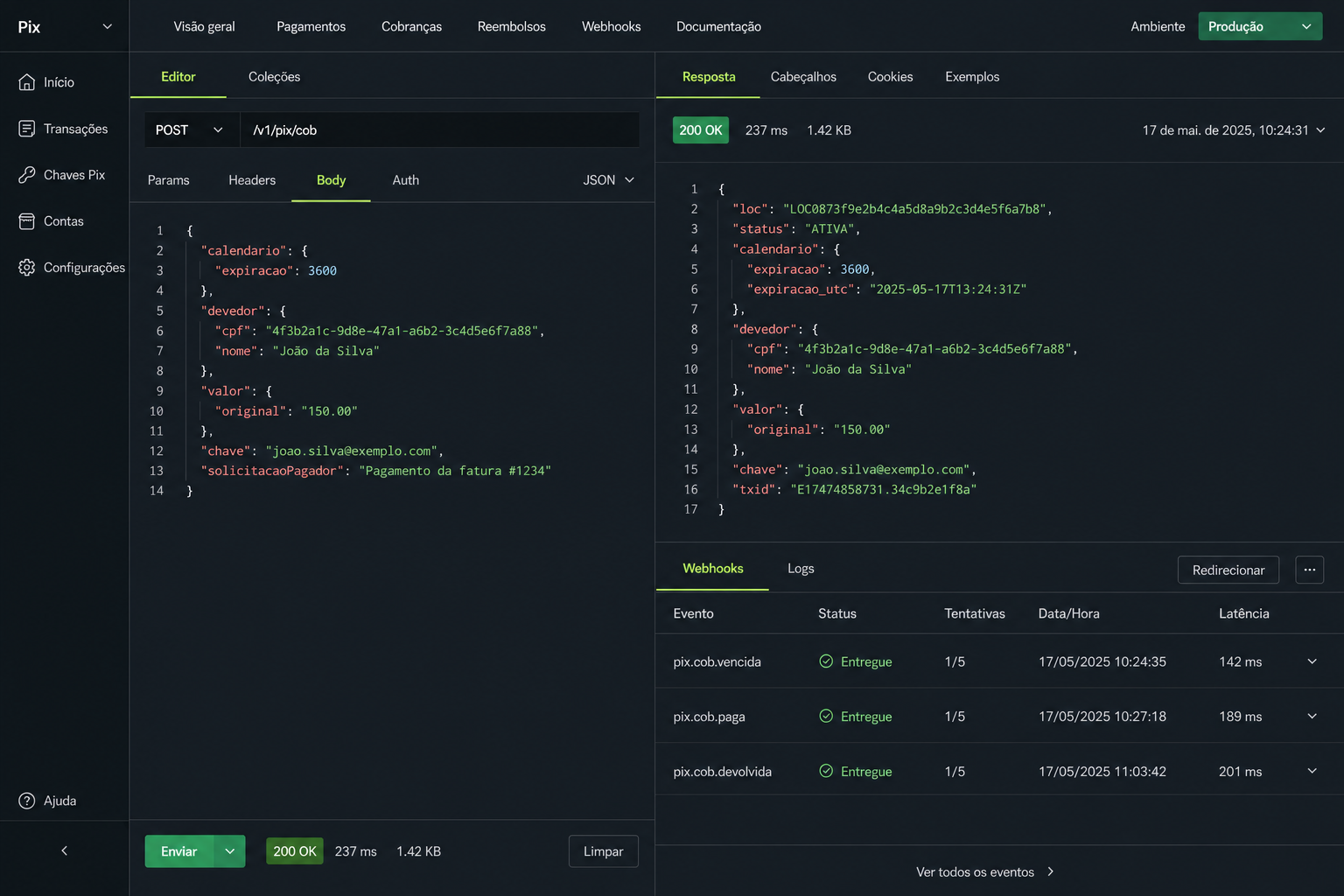This screenshot has height=896, width=1344.
Task: Click the pix.cob.vencida Entregue check icon
Action: [826, 661]
